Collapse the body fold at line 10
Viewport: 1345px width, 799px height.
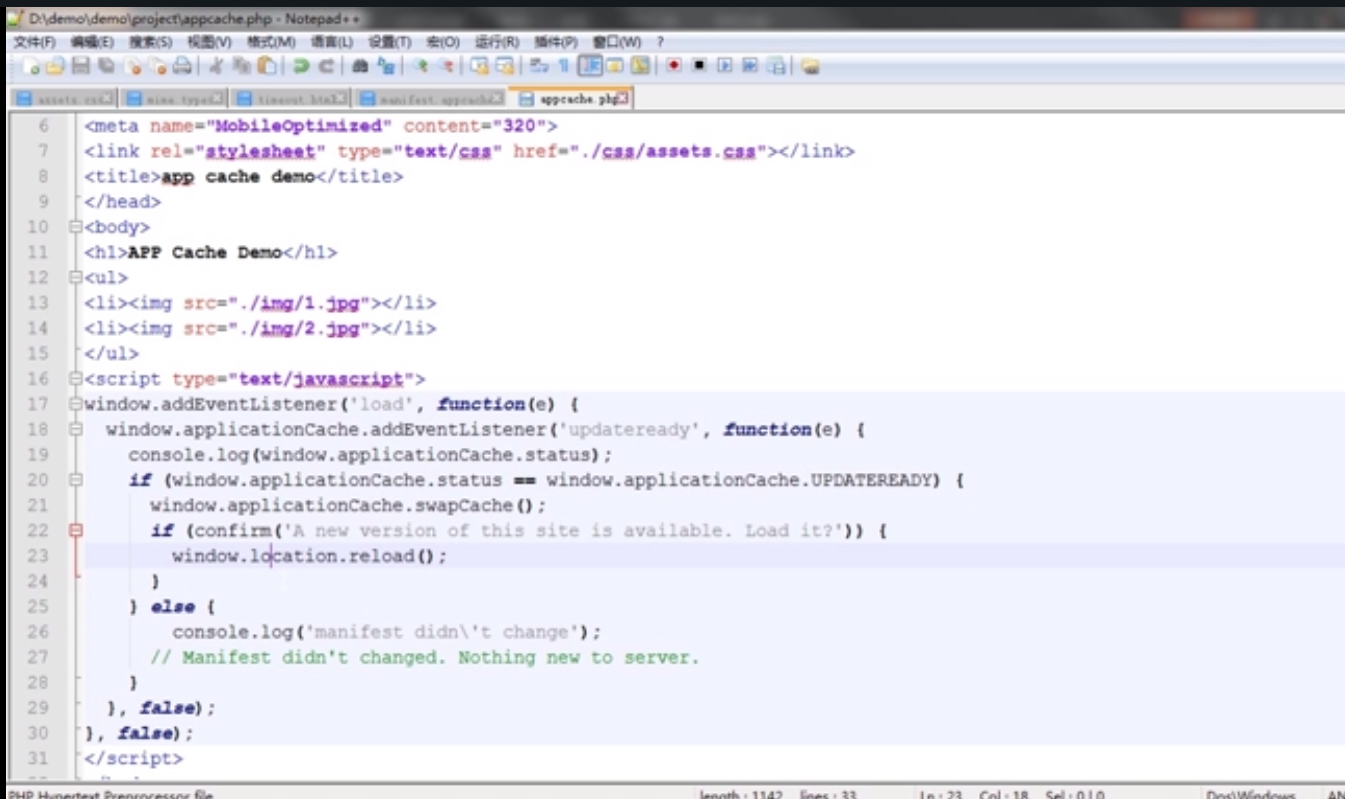point(76,227)
